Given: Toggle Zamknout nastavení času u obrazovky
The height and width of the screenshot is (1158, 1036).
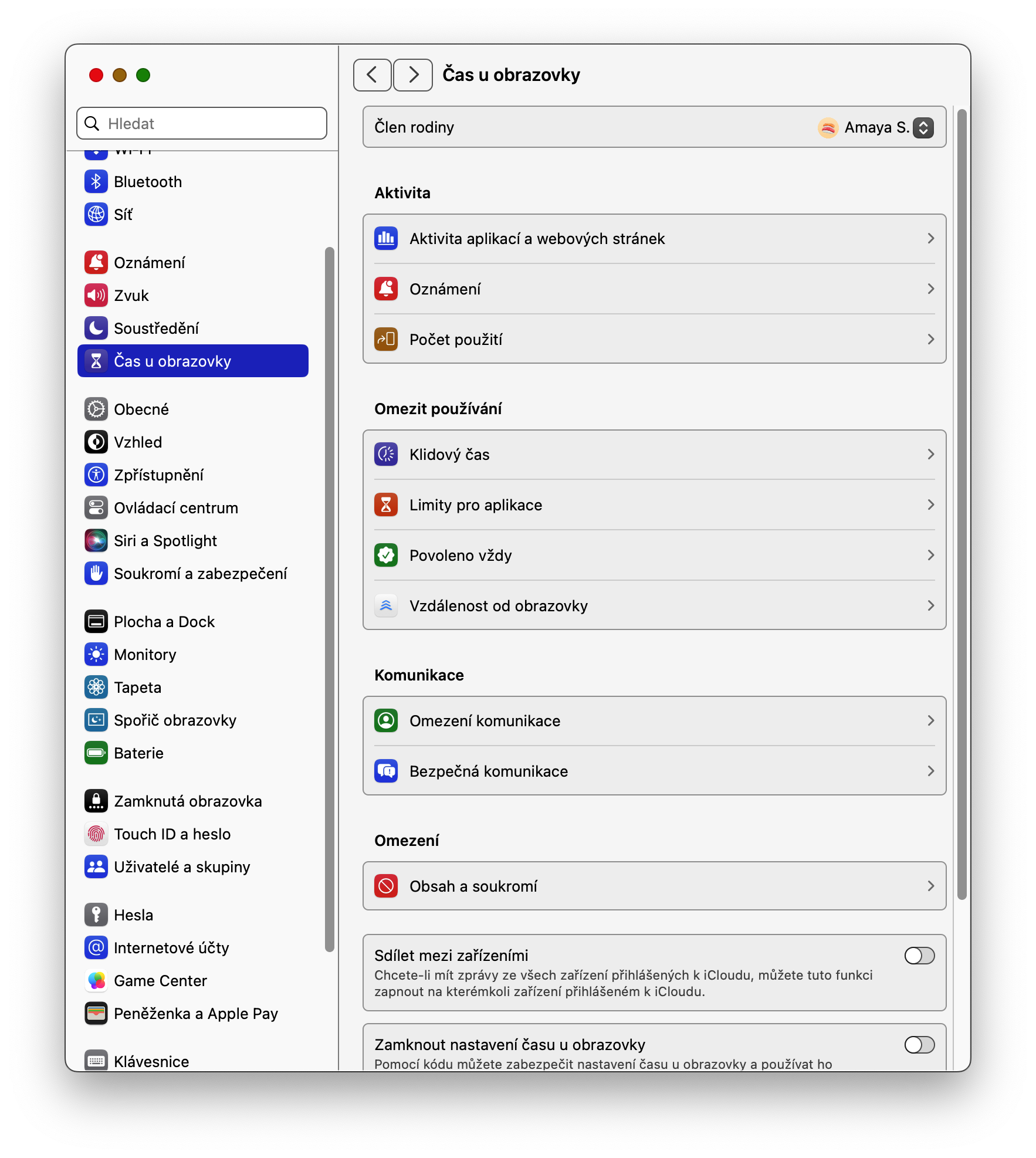Looking at the screenshot, I should pyautogui.click(x=919, y=1045).
